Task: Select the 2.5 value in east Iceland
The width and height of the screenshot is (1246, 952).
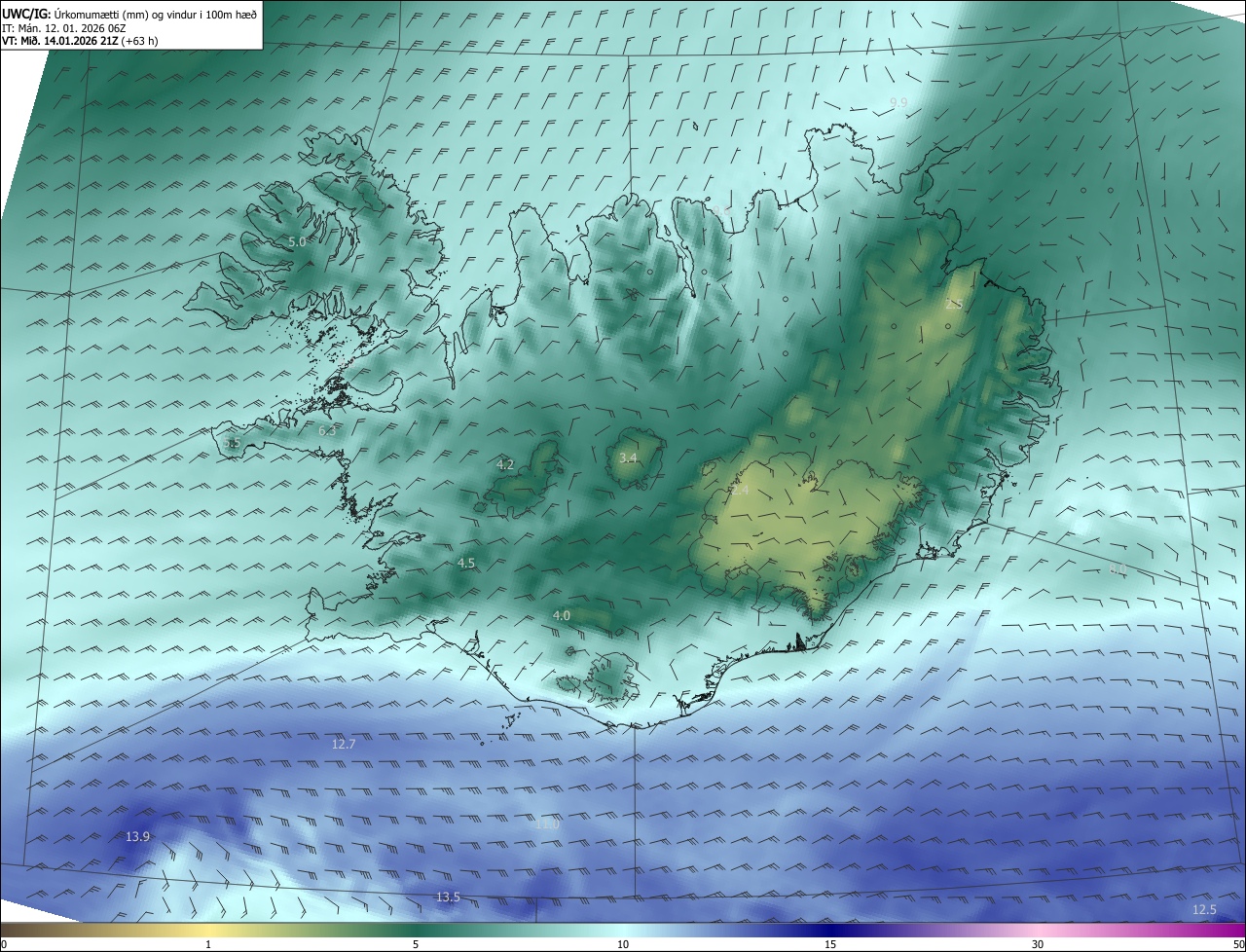Action: coord(953,304)
